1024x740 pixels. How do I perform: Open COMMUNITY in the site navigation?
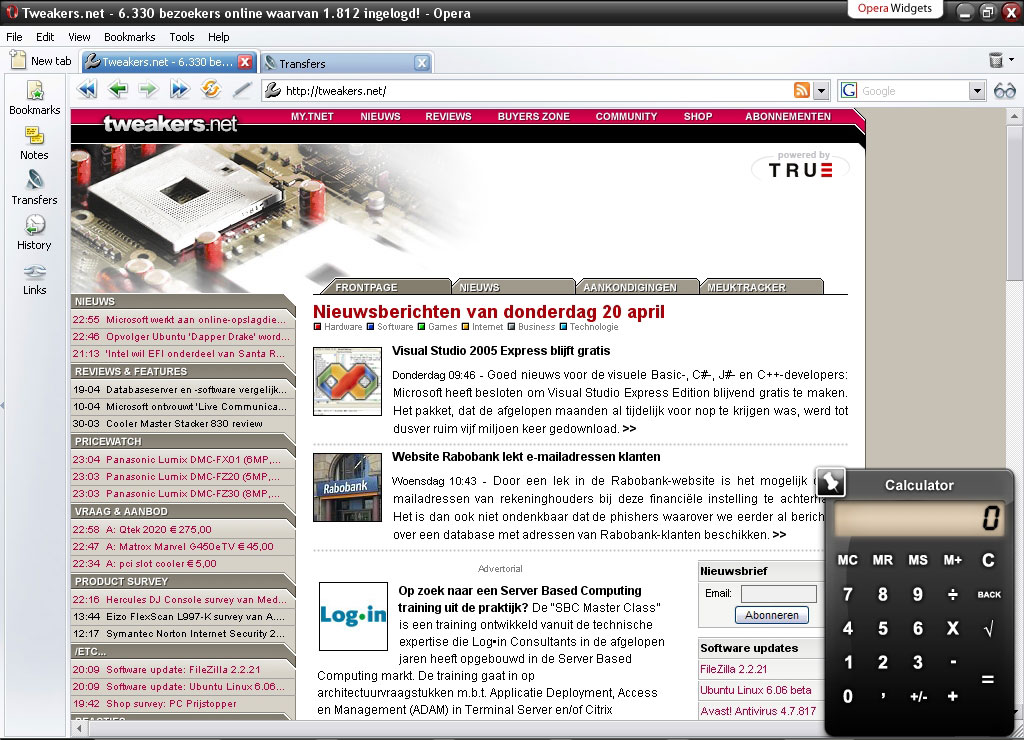click(626, 116)
